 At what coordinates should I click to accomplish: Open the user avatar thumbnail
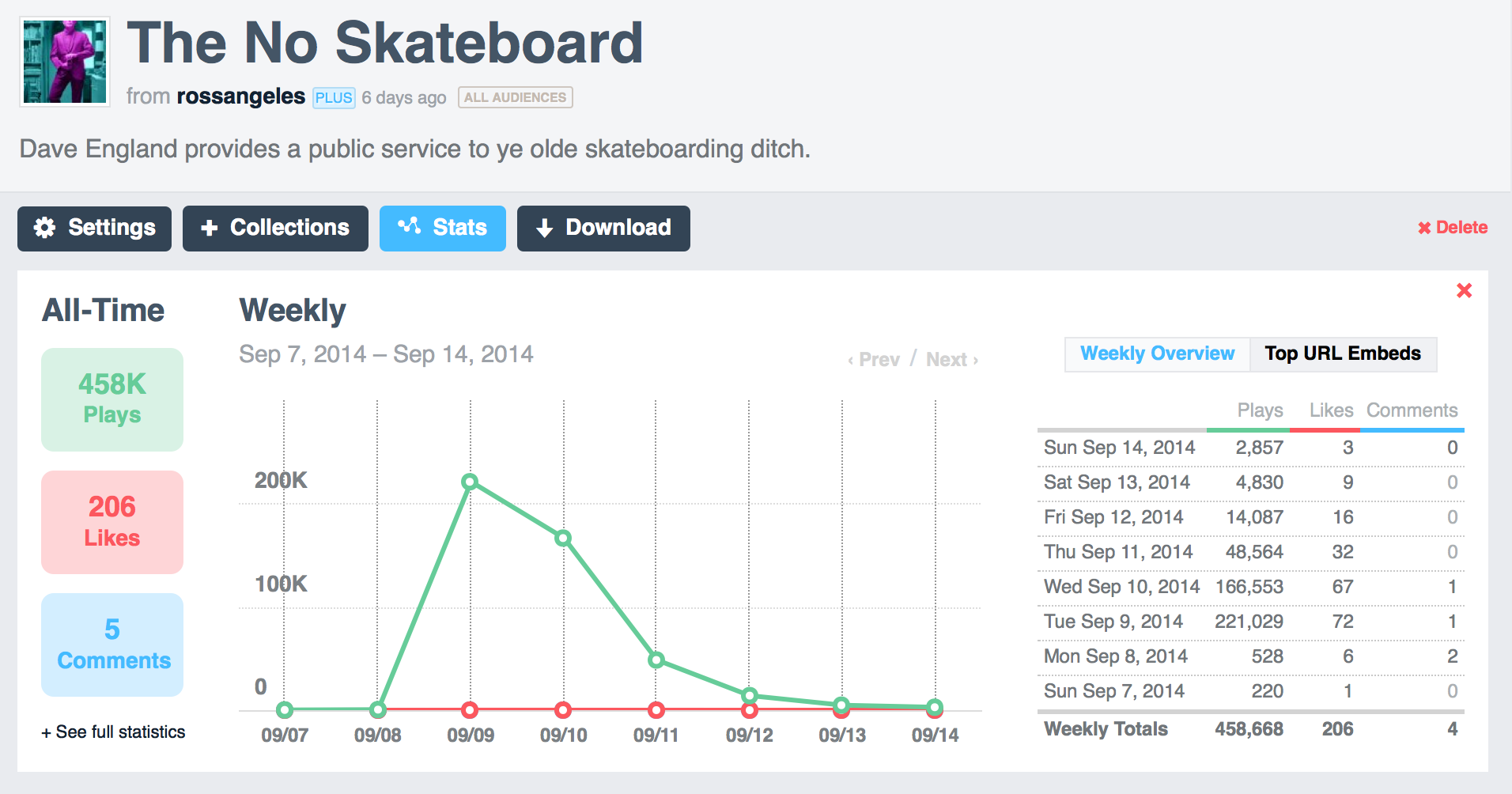pos(65,62)
